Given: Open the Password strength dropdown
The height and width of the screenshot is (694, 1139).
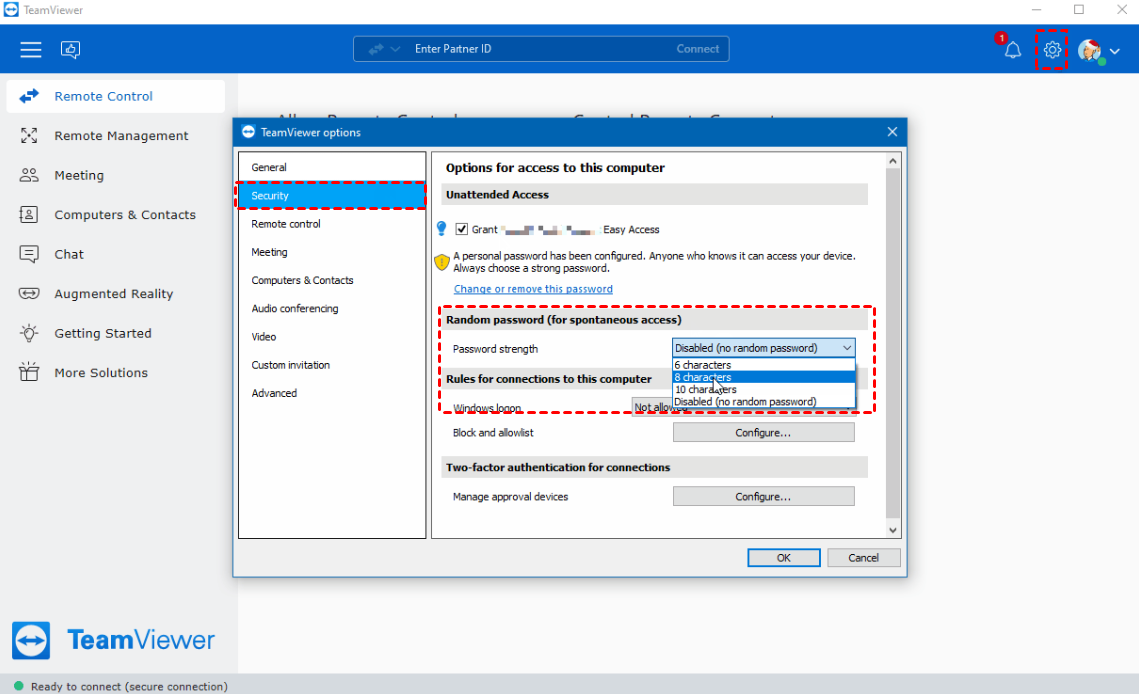Looking at the screenshot, I should [763, 348].
